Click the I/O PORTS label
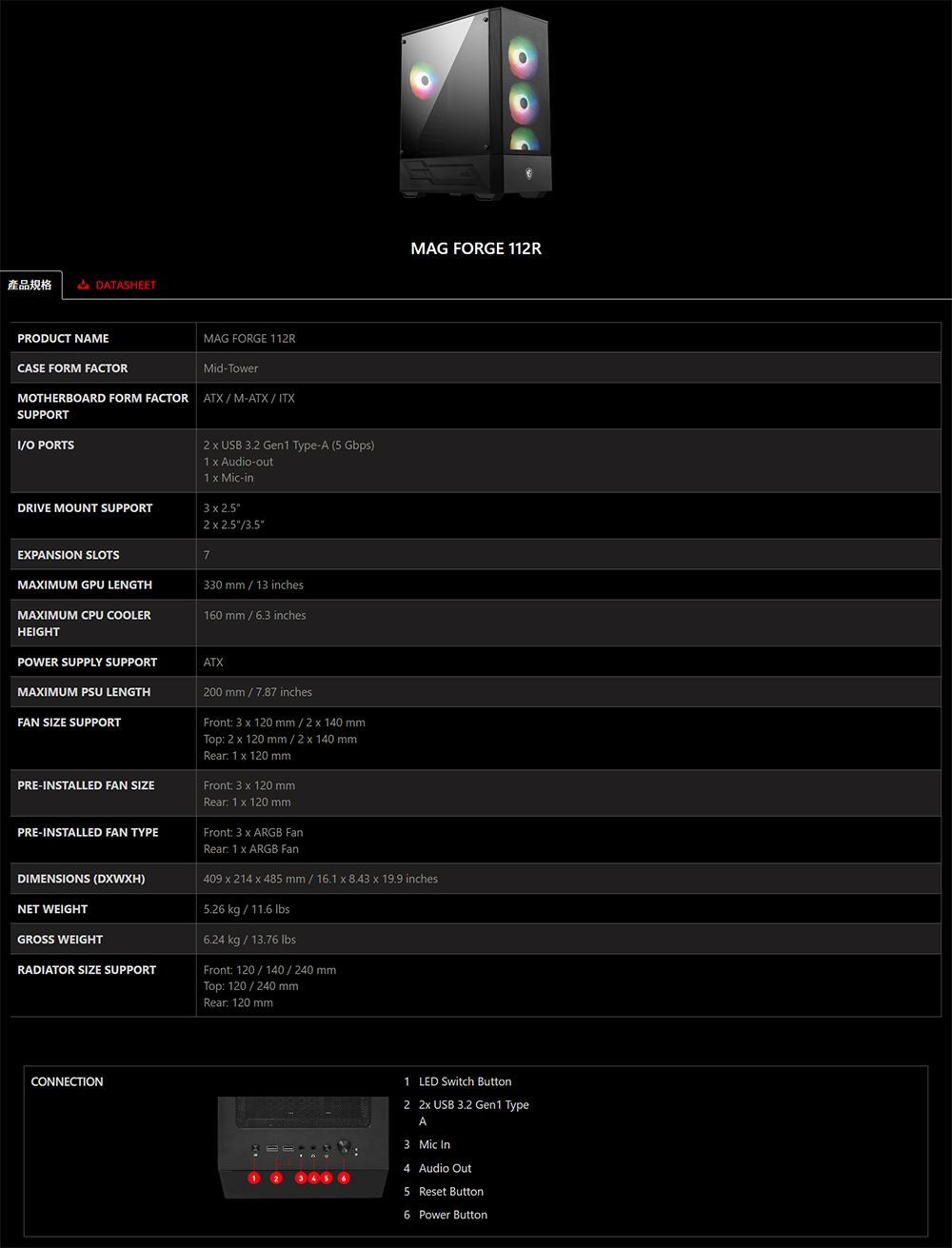 tap(46, 445)
